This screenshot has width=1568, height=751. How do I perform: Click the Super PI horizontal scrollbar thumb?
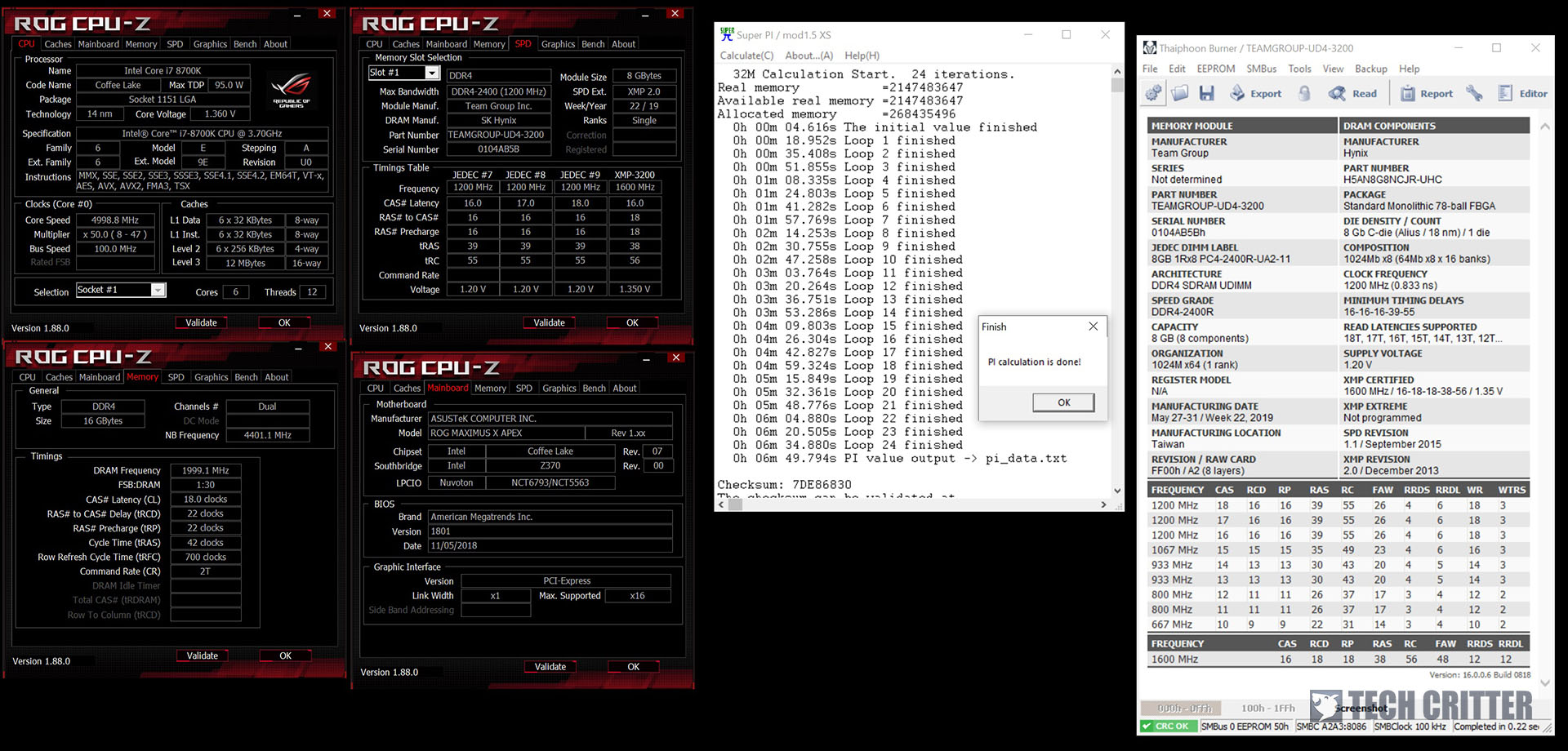pos(736,504)
